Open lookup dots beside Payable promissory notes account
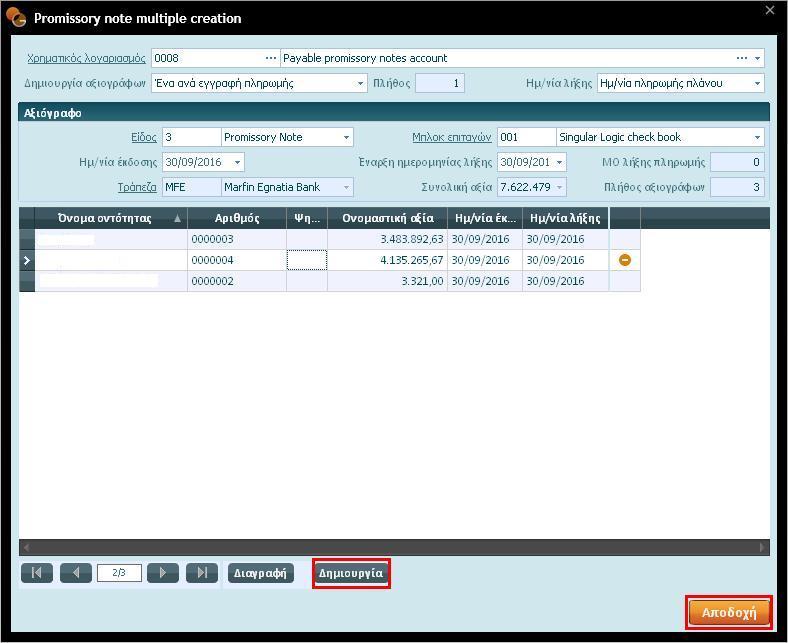 tap(741, 58)
